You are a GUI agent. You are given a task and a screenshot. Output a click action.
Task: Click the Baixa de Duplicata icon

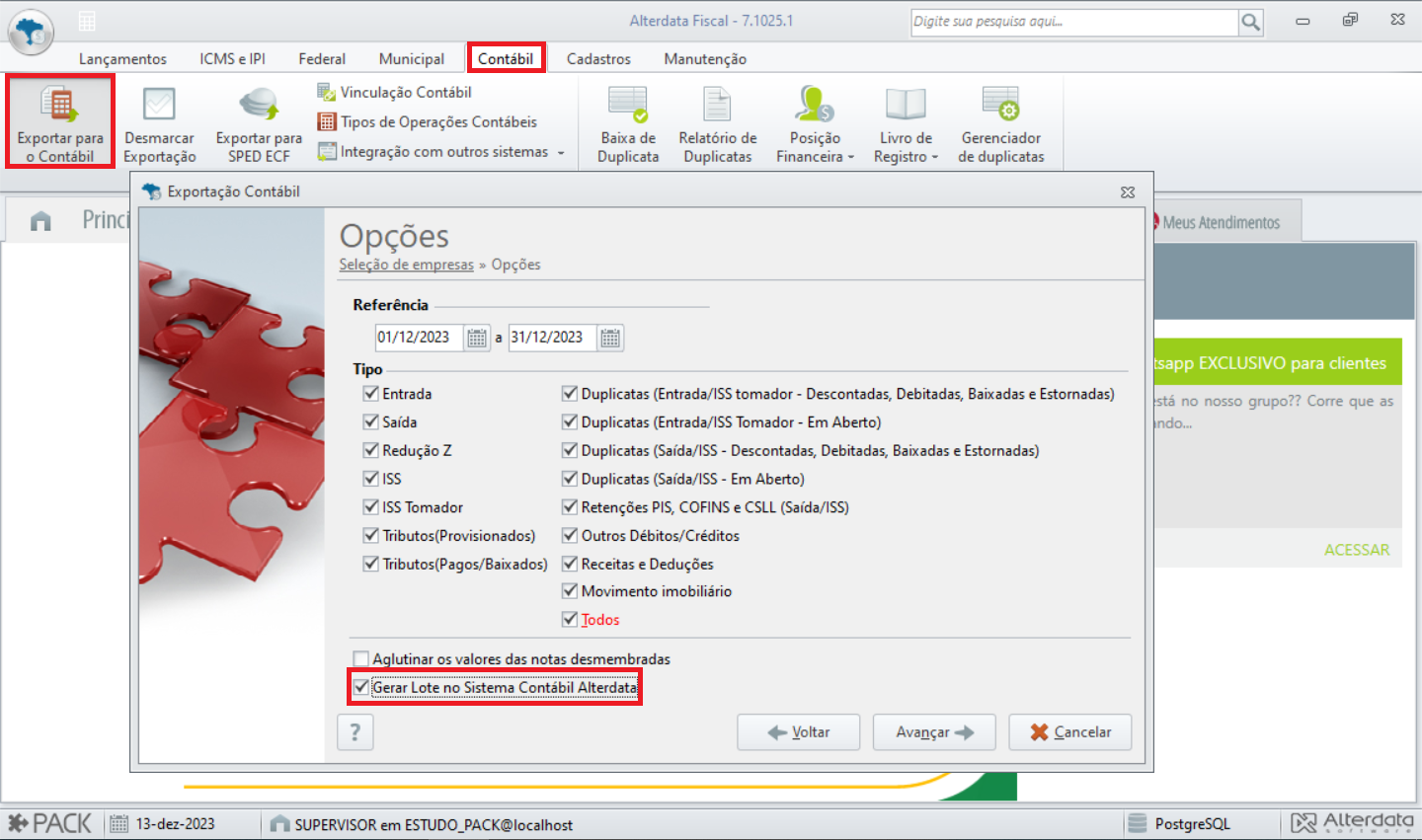[x=627, y=105]
